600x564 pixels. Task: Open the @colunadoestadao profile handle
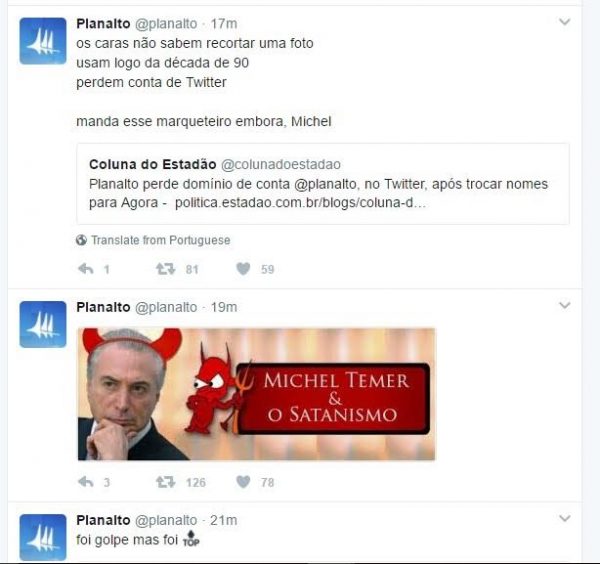[281, 165]
